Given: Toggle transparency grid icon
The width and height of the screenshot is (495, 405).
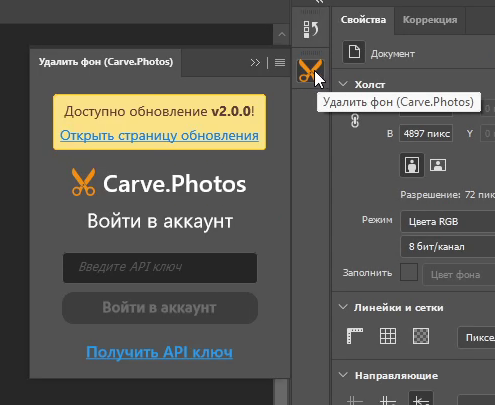Looking at the screenshot, I should tap(421, 336).
